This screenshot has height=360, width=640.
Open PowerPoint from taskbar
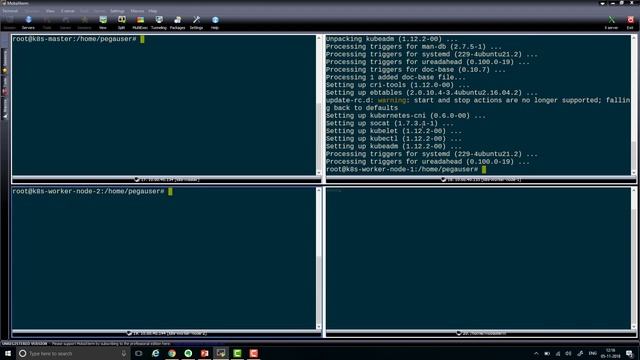click(204, 353)
